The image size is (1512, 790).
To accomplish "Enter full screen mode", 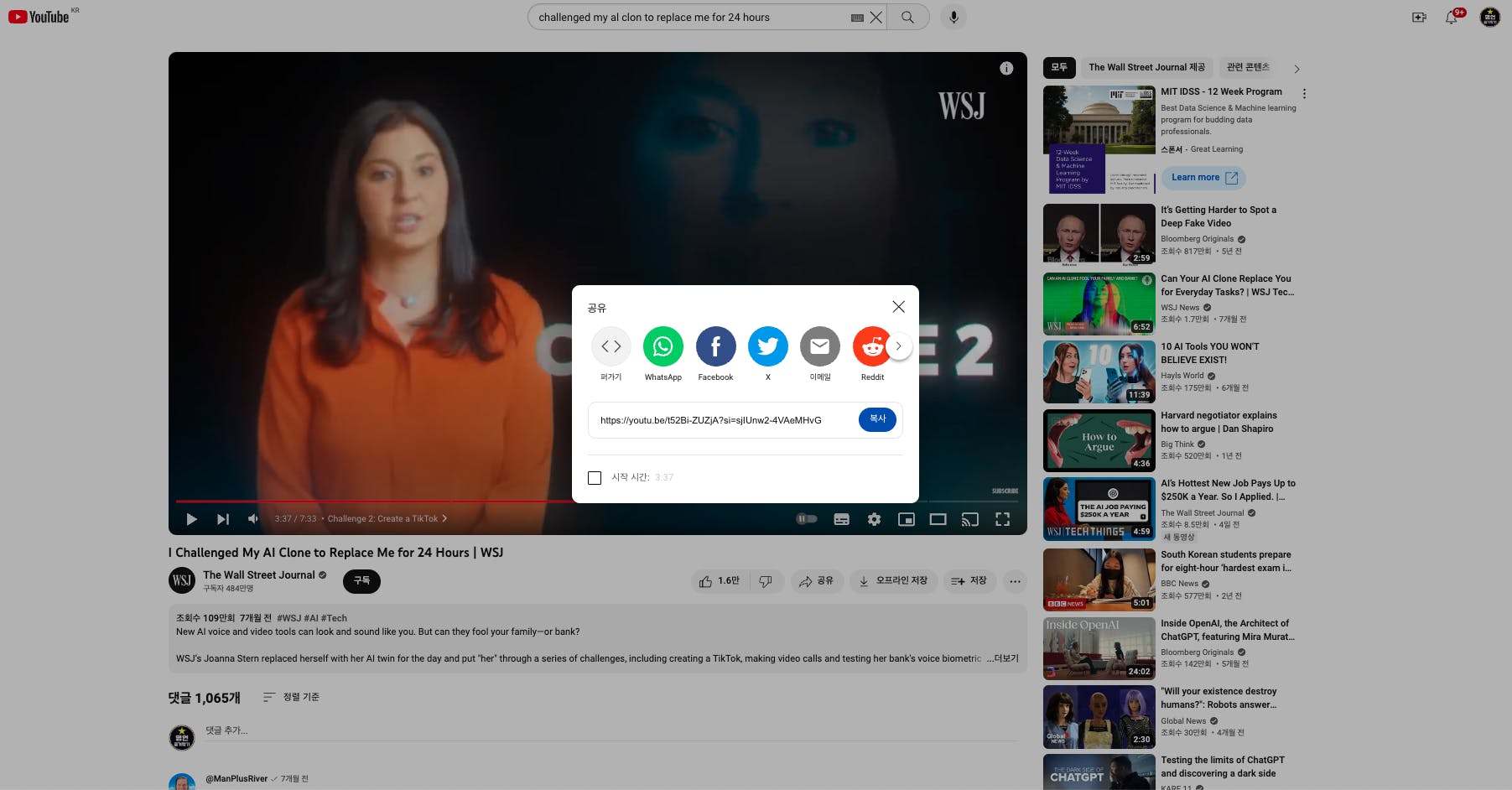I will tap(1002, 519).
